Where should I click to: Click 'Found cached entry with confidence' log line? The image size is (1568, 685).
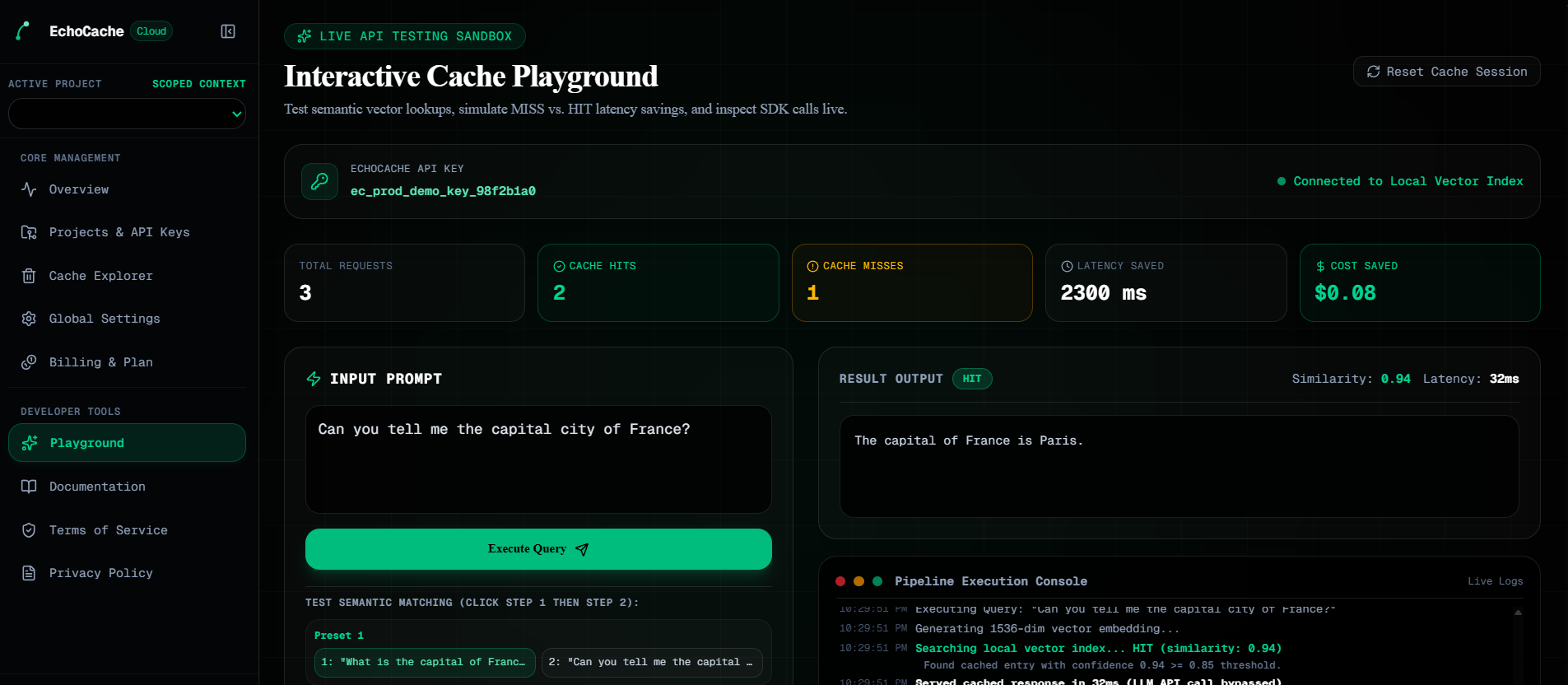click(1101, 665)
